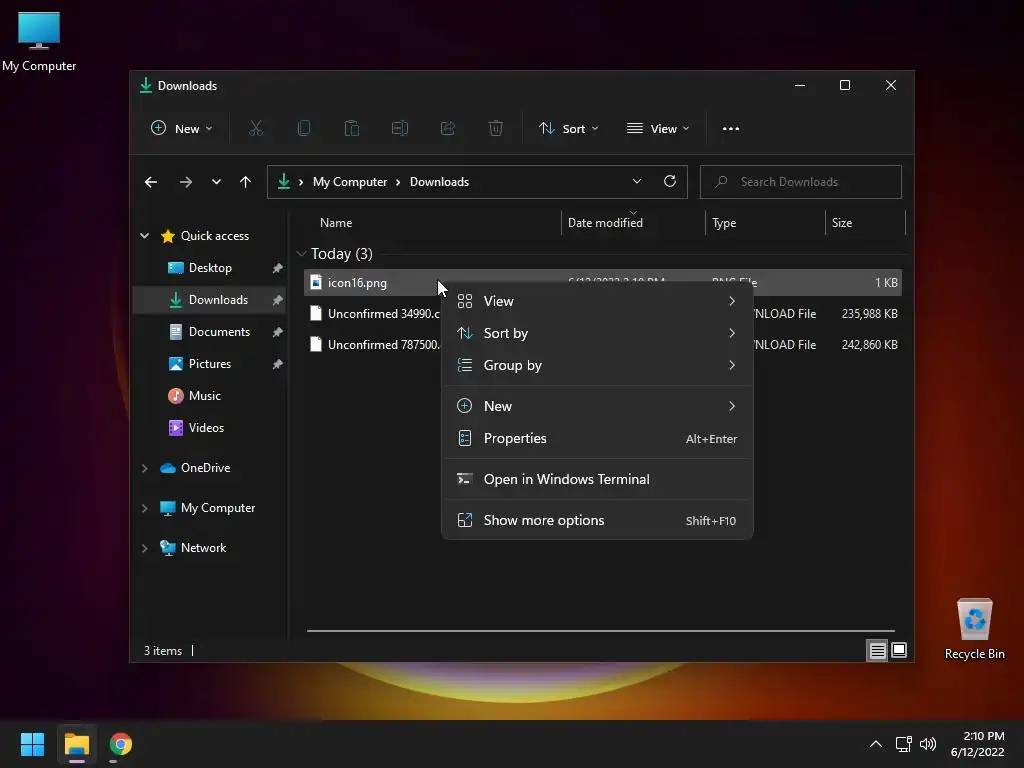
Task: Select the My Computer desktop icon
Action: pos(39,42)
